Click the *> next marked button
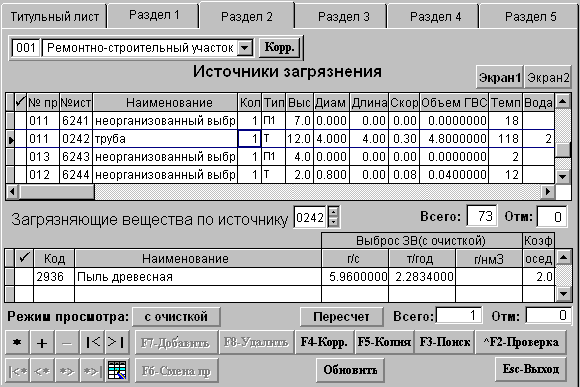The image size is (580, 387). tap(67, 370)
